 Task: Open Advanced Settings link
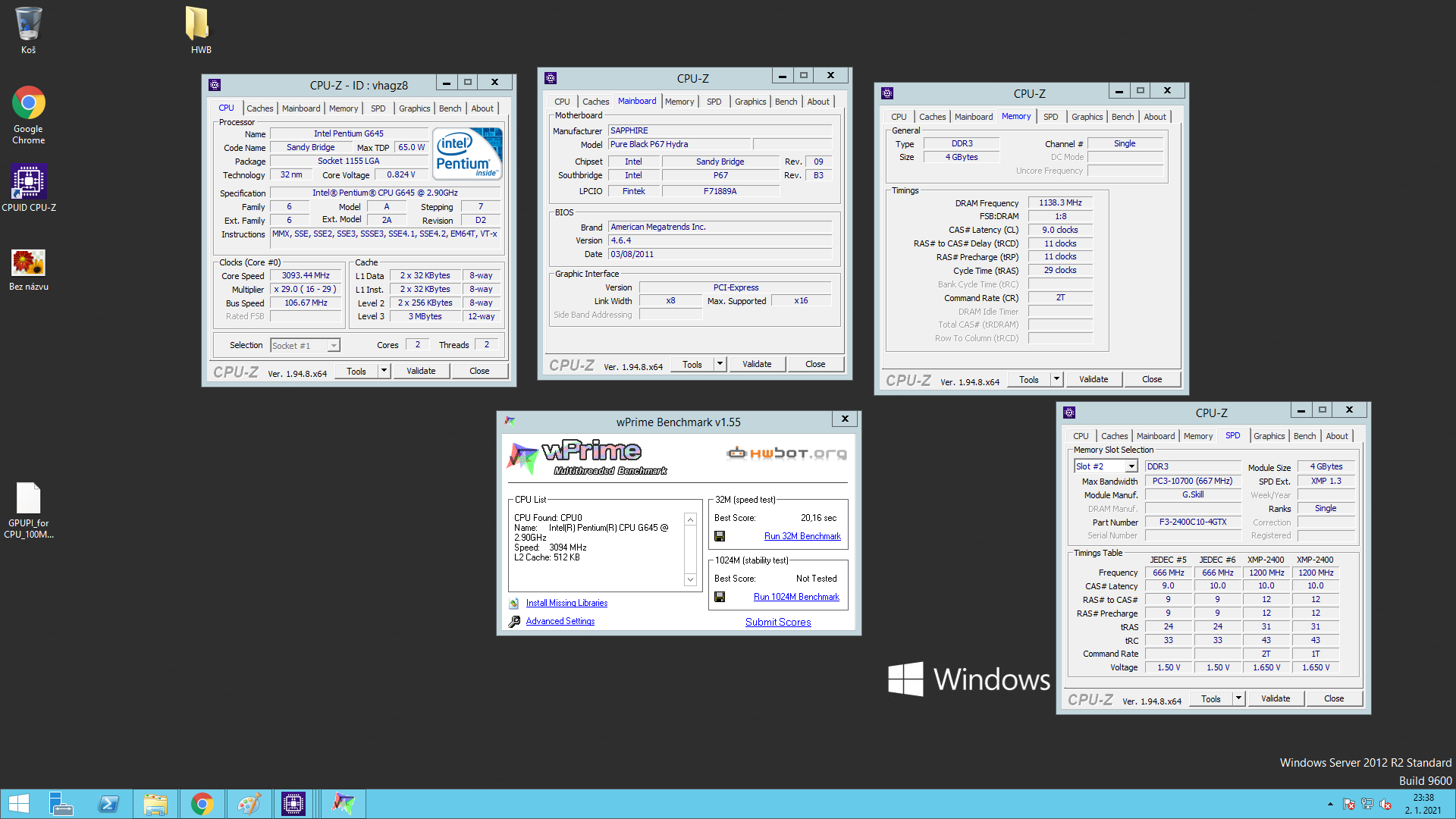560,621
